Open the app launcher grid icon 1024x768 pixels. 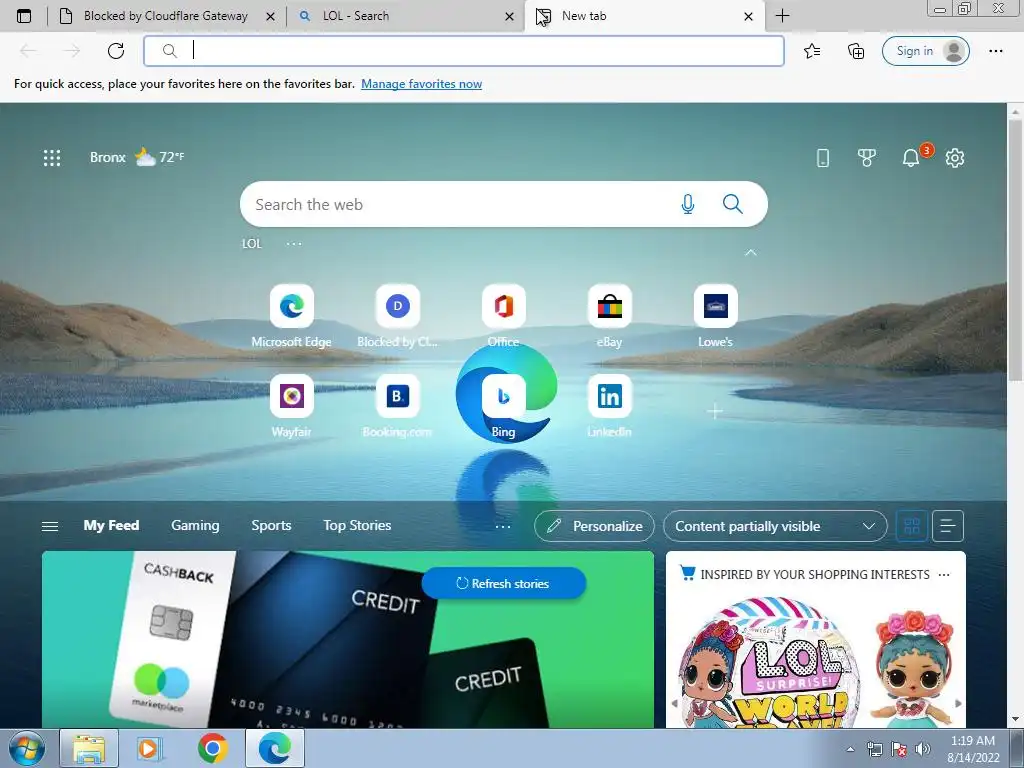pos(52,157)
